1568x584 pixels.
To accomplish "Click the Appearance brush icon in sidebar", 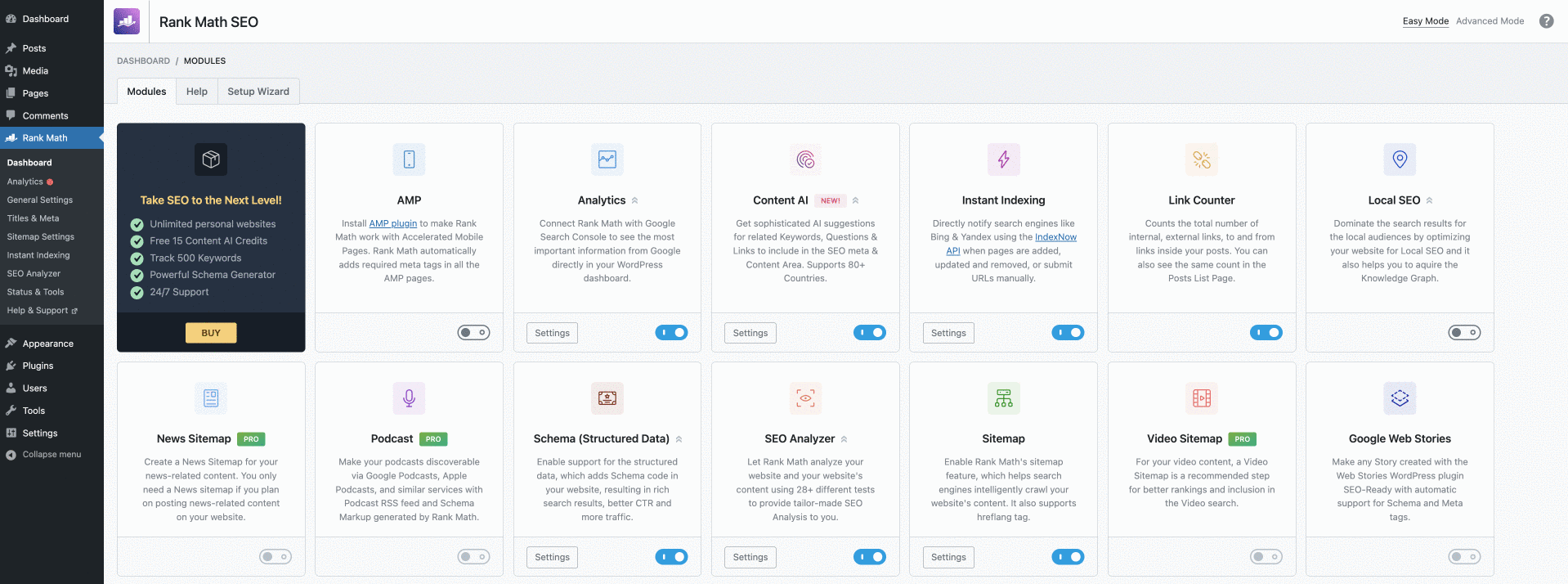I will click(11, 344).
